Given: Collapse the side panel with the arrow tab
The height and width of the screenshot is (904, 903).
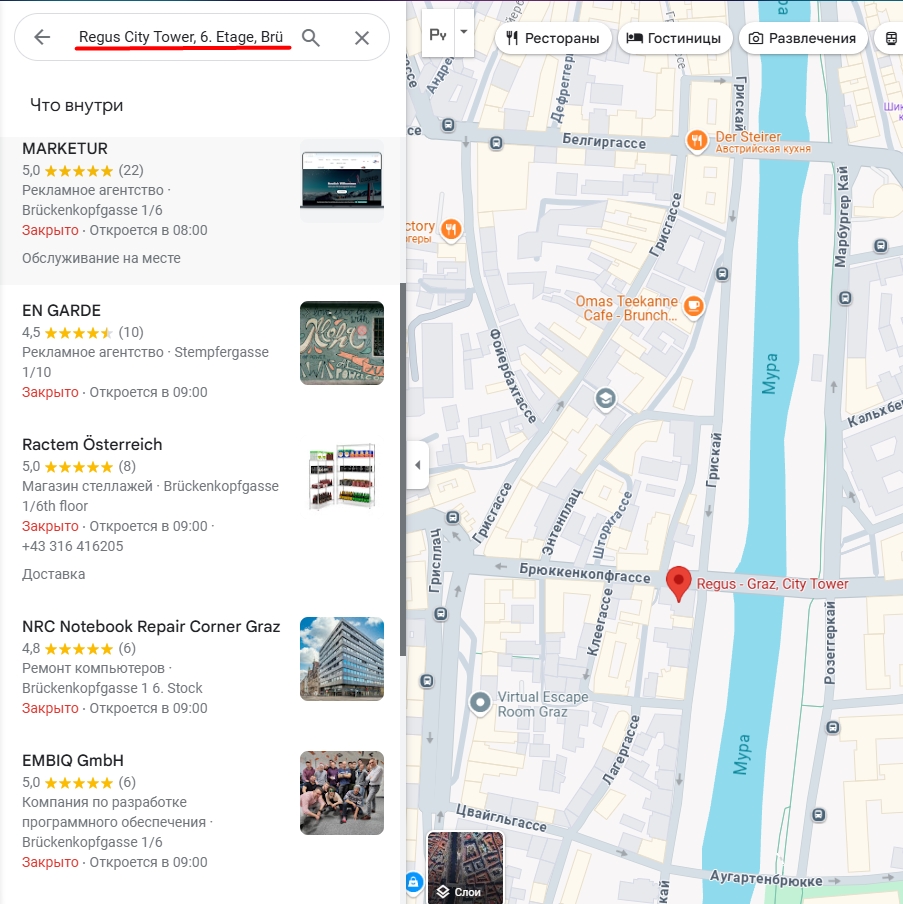Looking at the screenshot, I should click(x=417, y=465).
